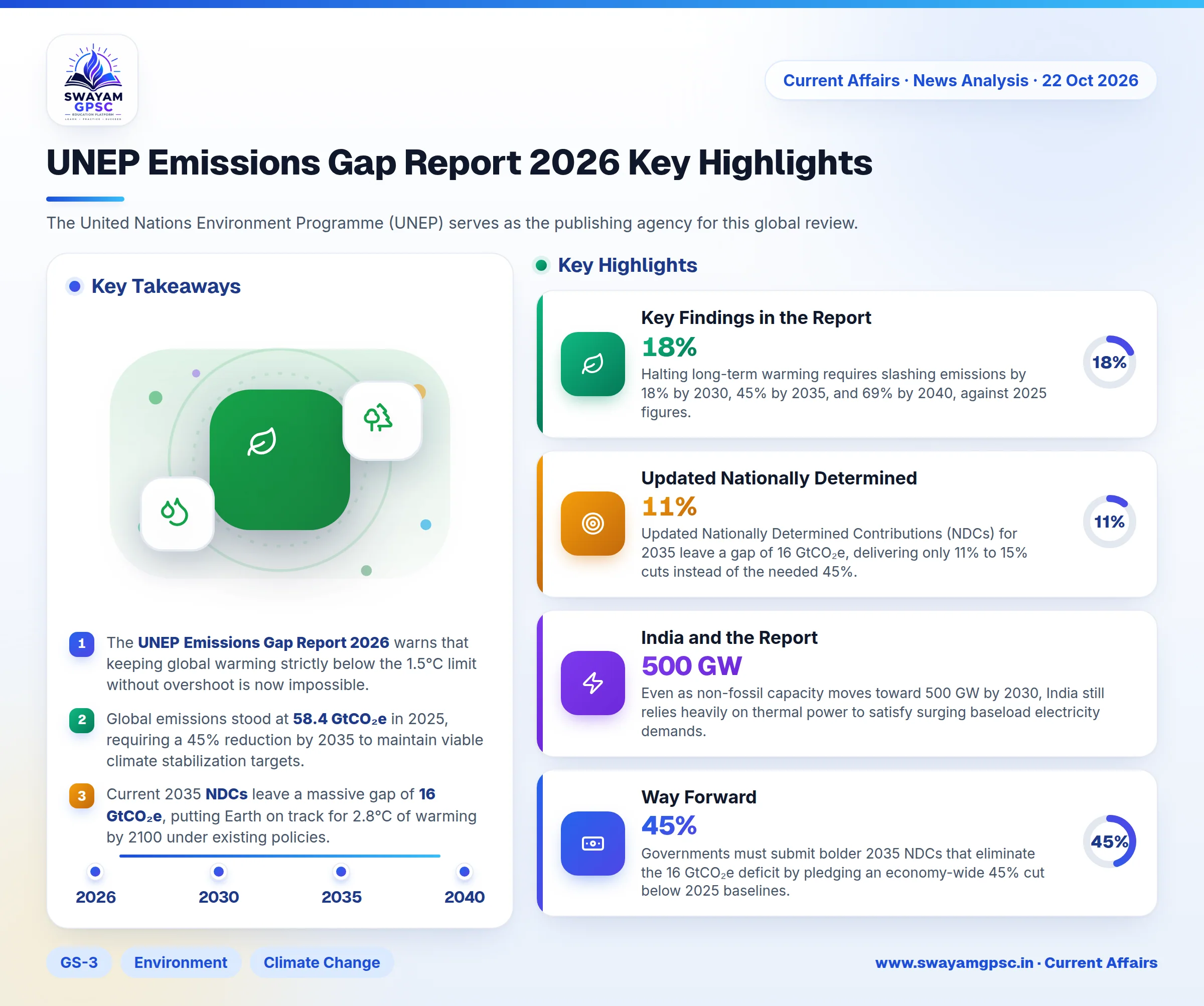Click the trees icon tile in illustration
The width and height of the screenshot is (1204, 1006).
[382, 420]
